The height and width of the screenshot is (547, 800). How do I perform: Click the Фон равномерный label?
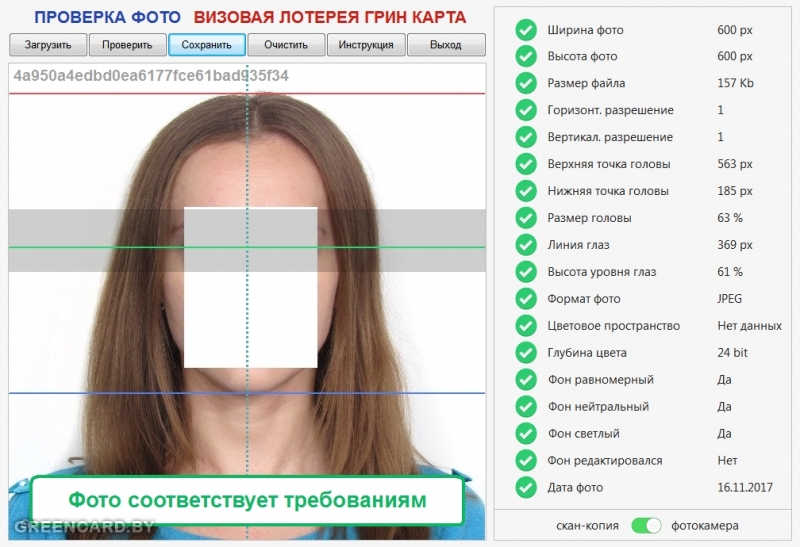(601, 380)
